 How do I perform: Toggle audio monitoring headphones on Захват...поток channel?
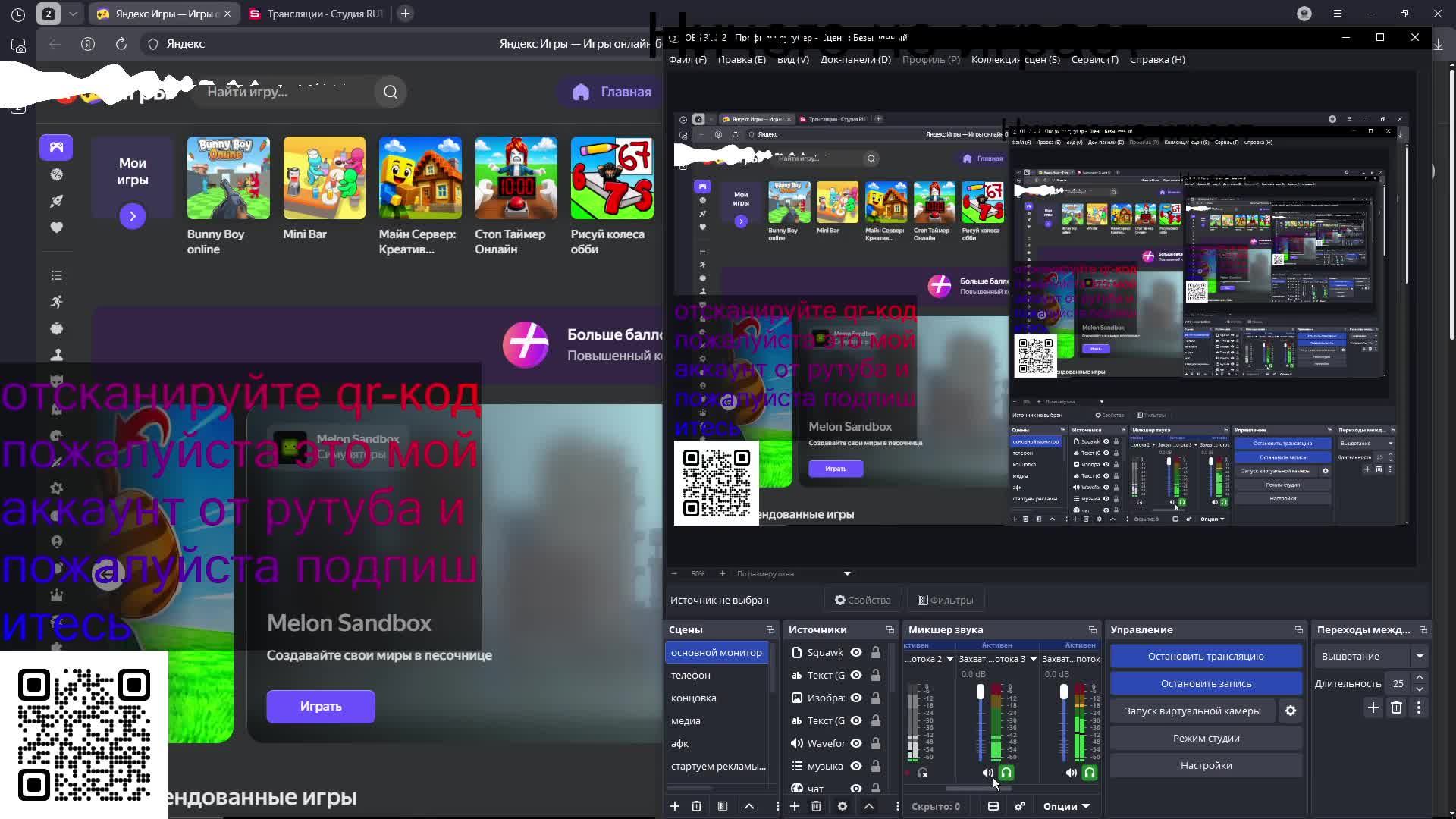click(x=1090, y=773)
